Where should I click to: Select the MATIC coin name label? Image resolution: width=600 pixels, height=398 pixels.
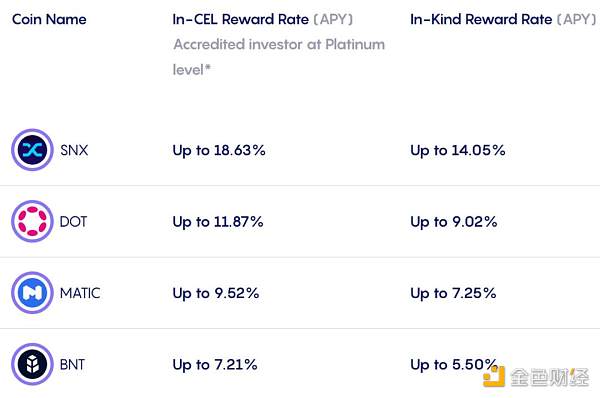(x=80, y=293)
